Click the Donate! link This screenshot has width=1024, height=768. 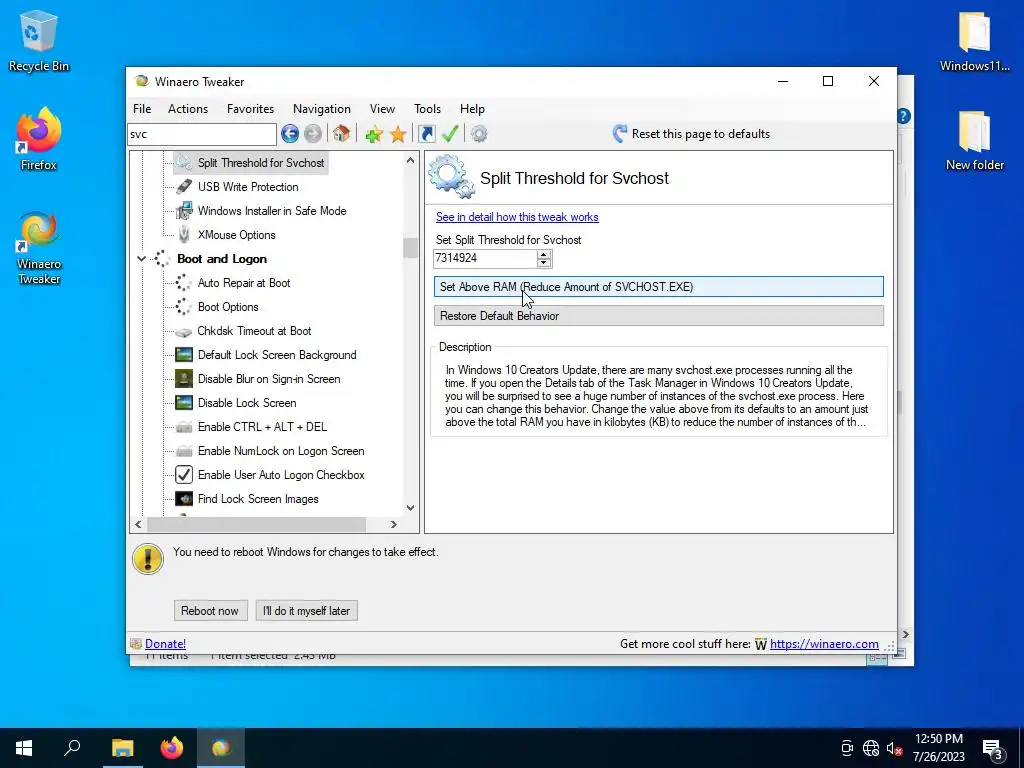coord(165,644)
